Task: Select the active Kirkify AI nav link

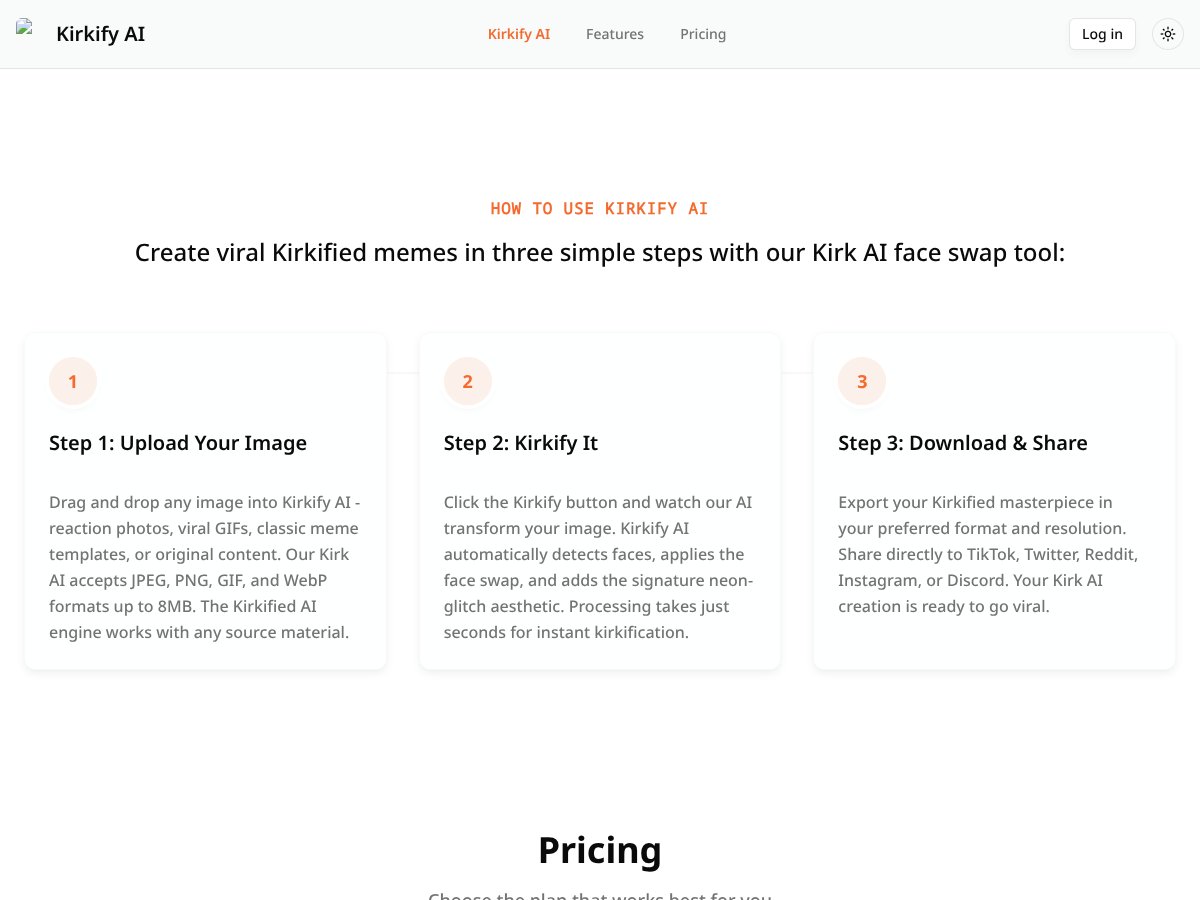Action: point(518,33)
